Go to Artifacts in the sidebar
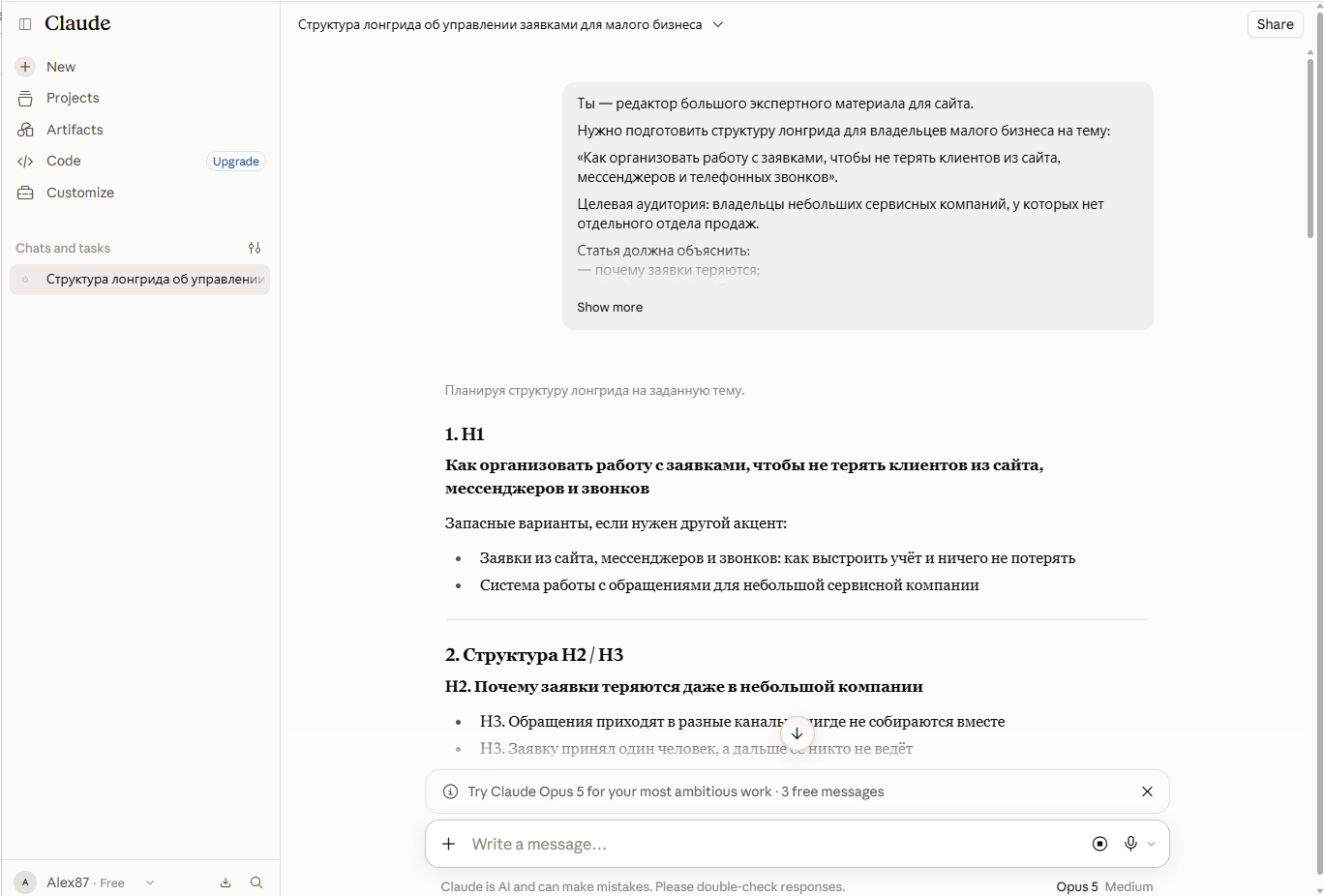Viewport: 1324px width, 896px height. (x=141, y=130)
